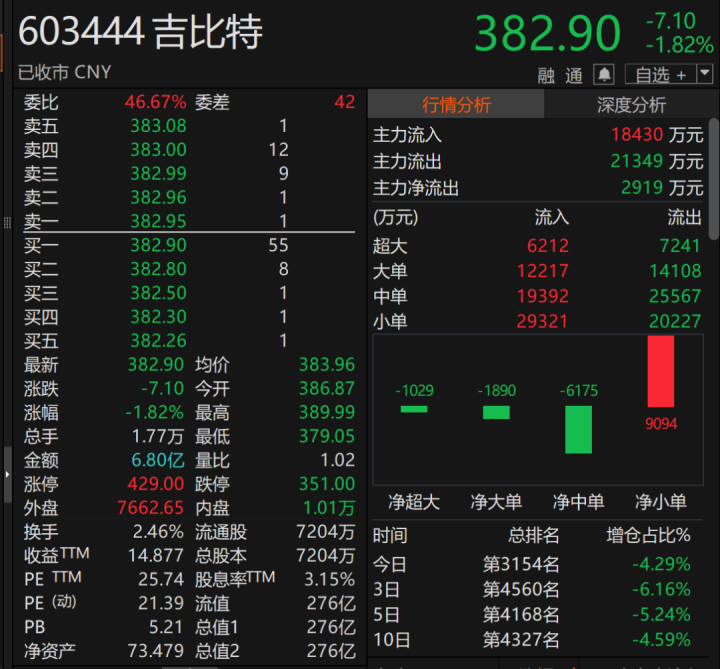This screenshot has height=669, width=720.
Task: Click the green 净超大 bar in chart
Action: click(x=414, y=409)
